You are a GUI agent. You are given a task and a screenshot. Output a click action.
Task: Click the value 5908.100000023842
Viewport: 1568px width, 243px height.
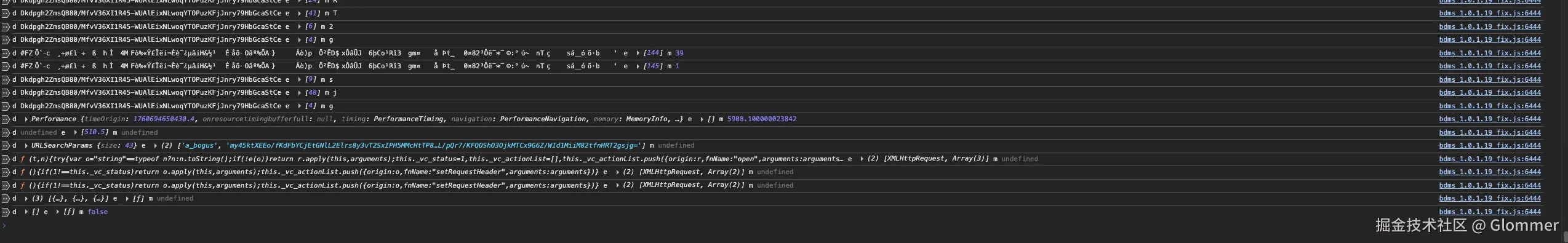pos(762,119)
